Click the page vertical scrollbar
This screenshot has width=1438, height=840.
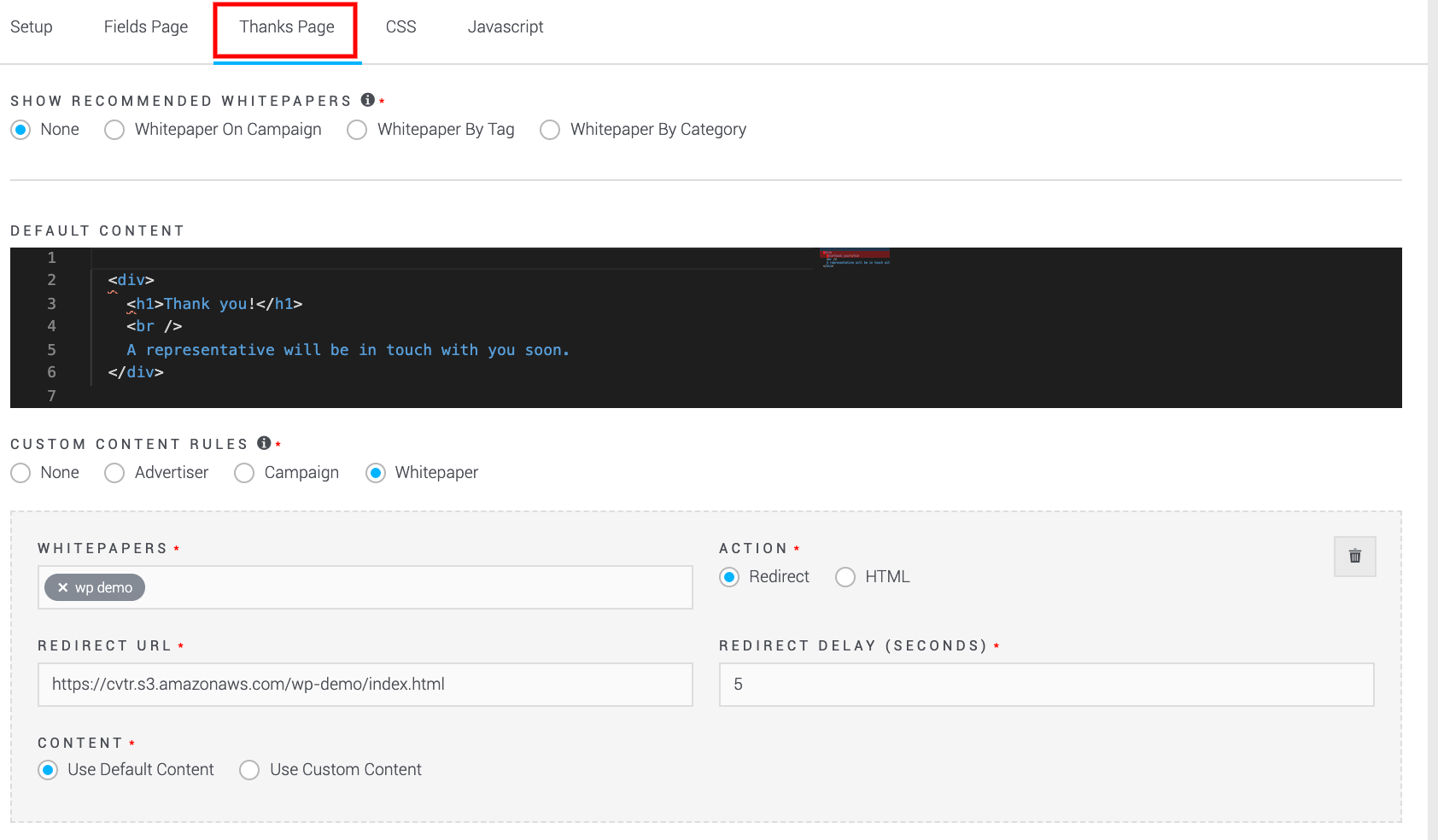1433,420
